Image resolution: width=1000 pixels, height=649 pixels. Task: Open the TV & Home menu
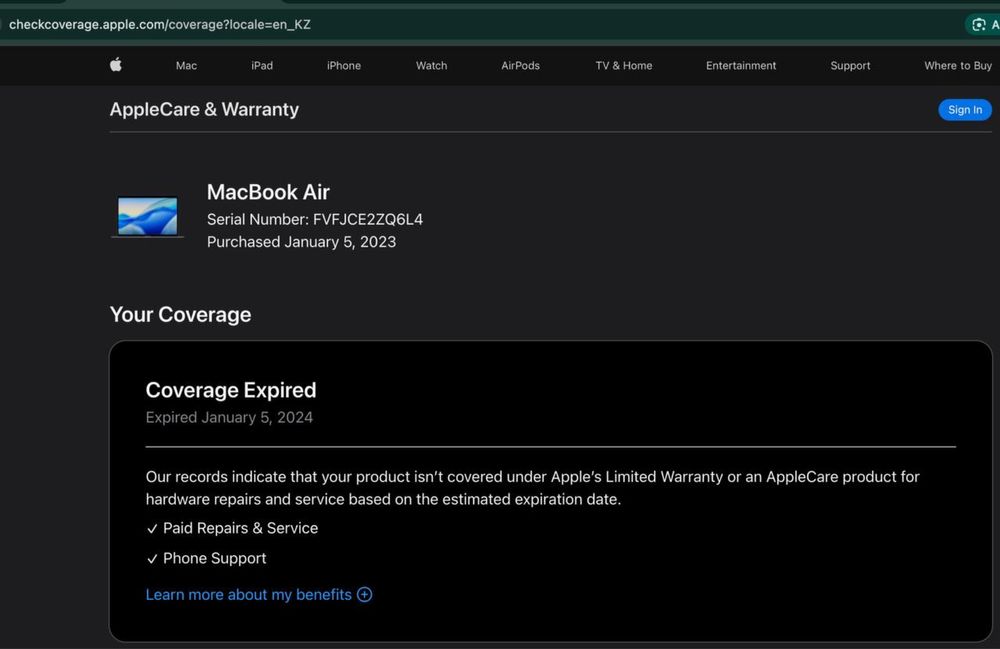click(624, 66)
